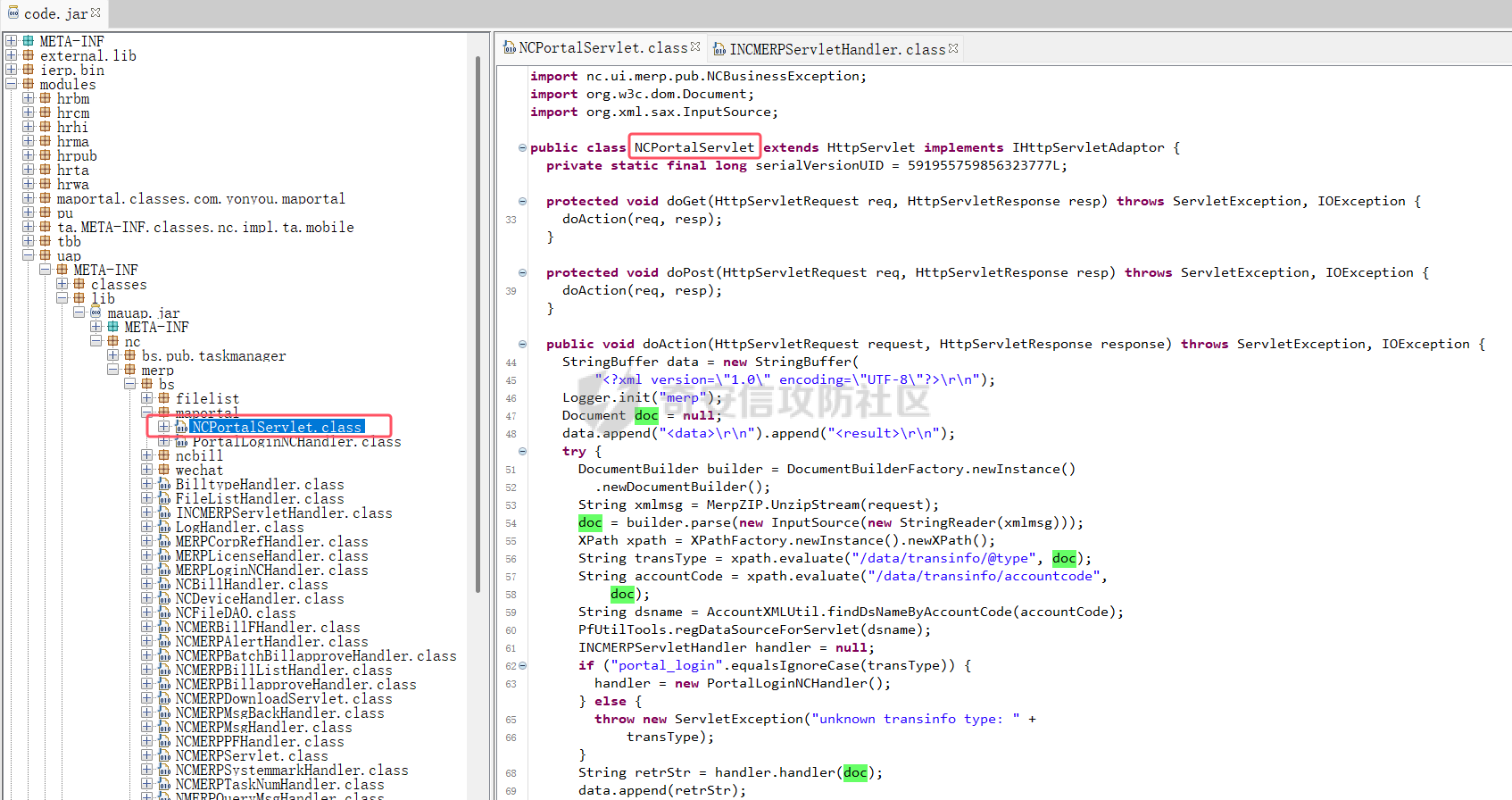This screenshot has height=800, width=1512.
Task: Expand NCPortalServlet.class tree node
Action: [x=163, y=427]
